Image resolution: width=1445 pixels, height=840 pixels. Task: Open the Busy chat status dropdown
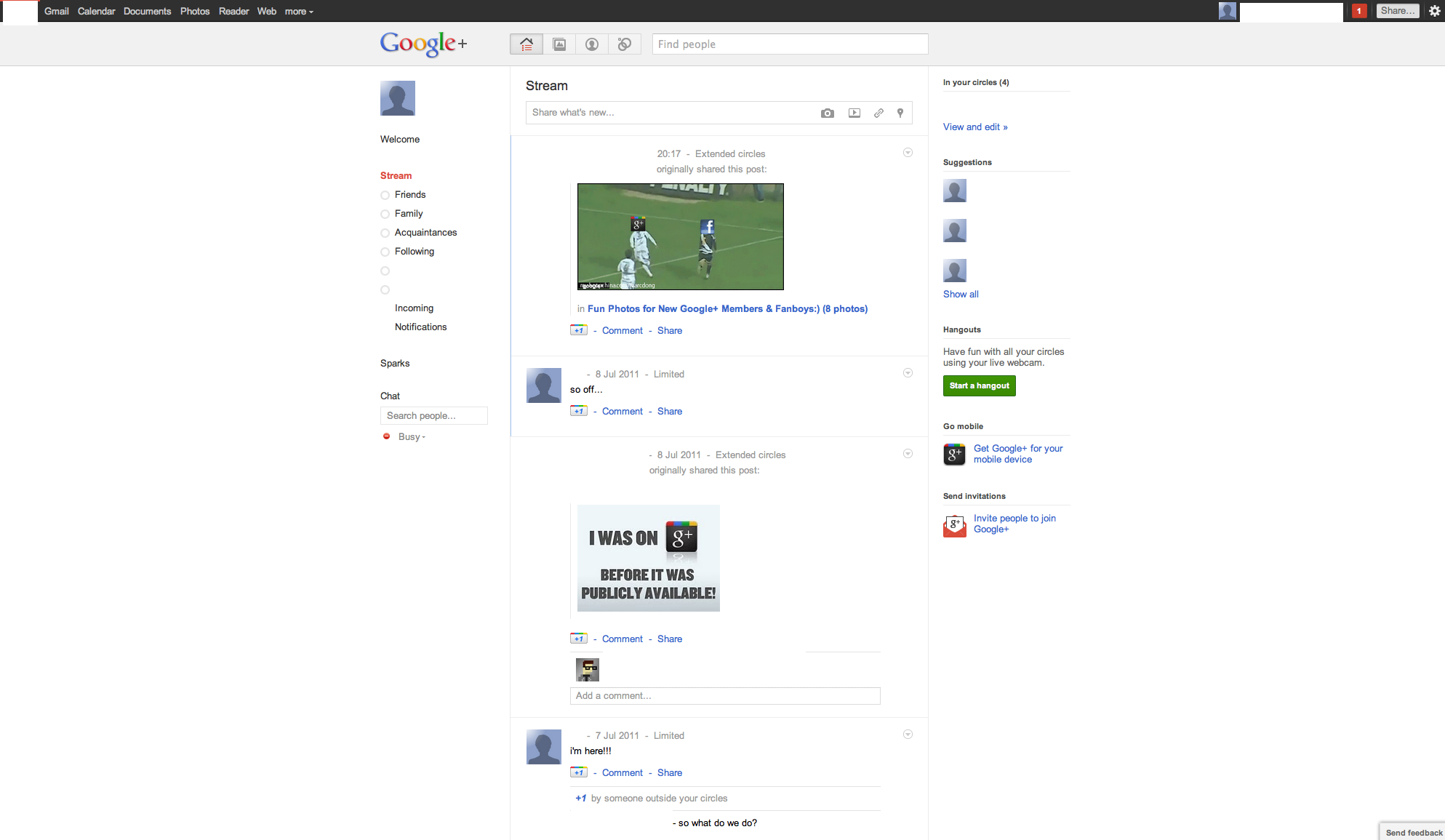point(412,437)
